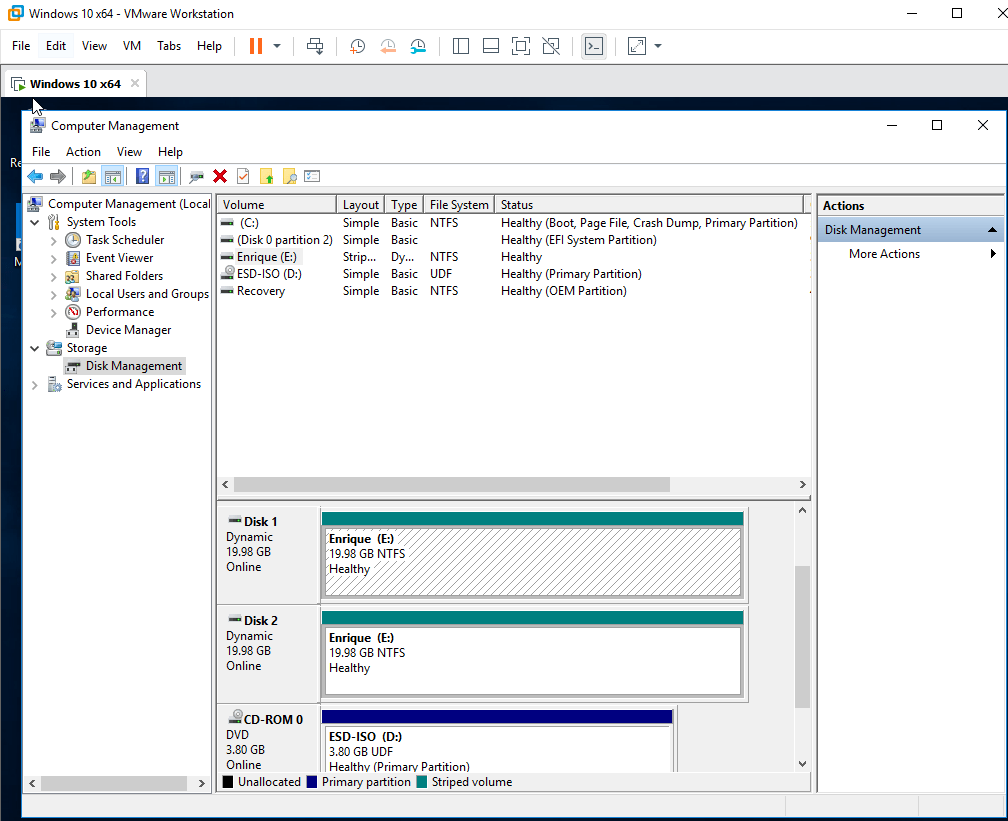The image size is (1008, 821).
Task: Click the red X Delete toolbar icon
Action: pos(220,176)
